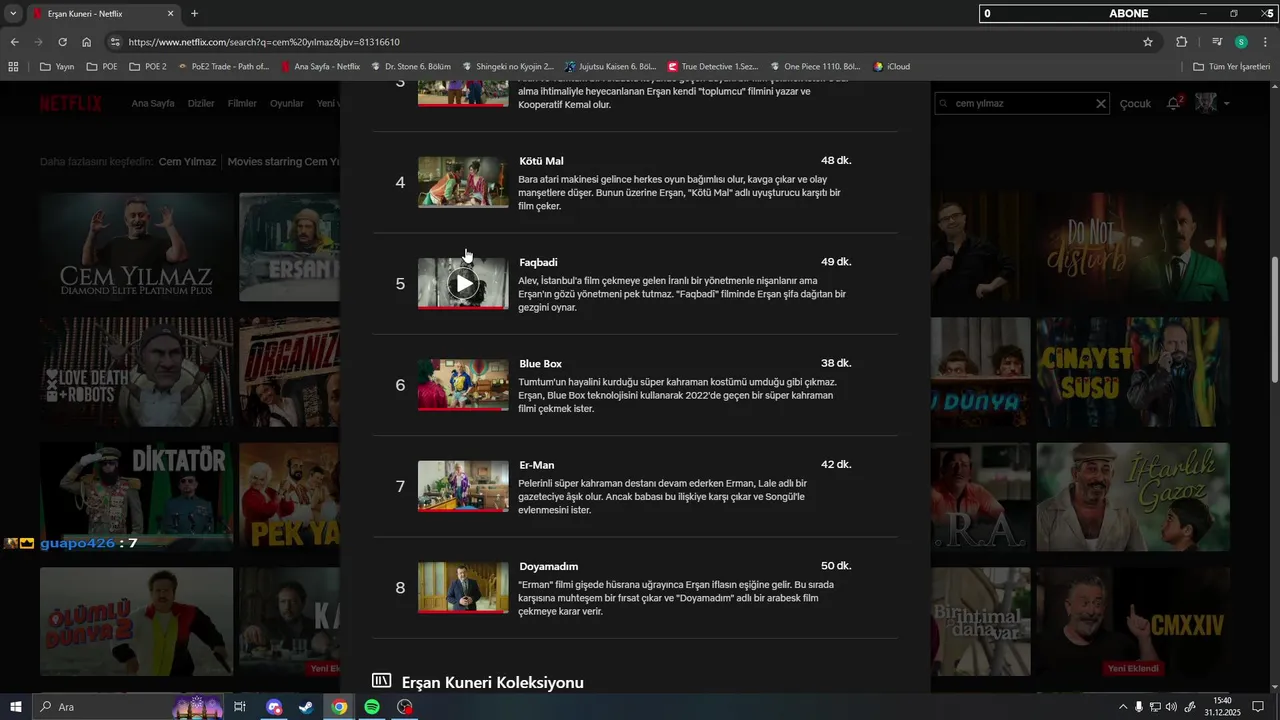The image size is (1280, 720).
Task: Expand the Tüm Yer İşaretleri folder
Action: (x=1231, y=67)
